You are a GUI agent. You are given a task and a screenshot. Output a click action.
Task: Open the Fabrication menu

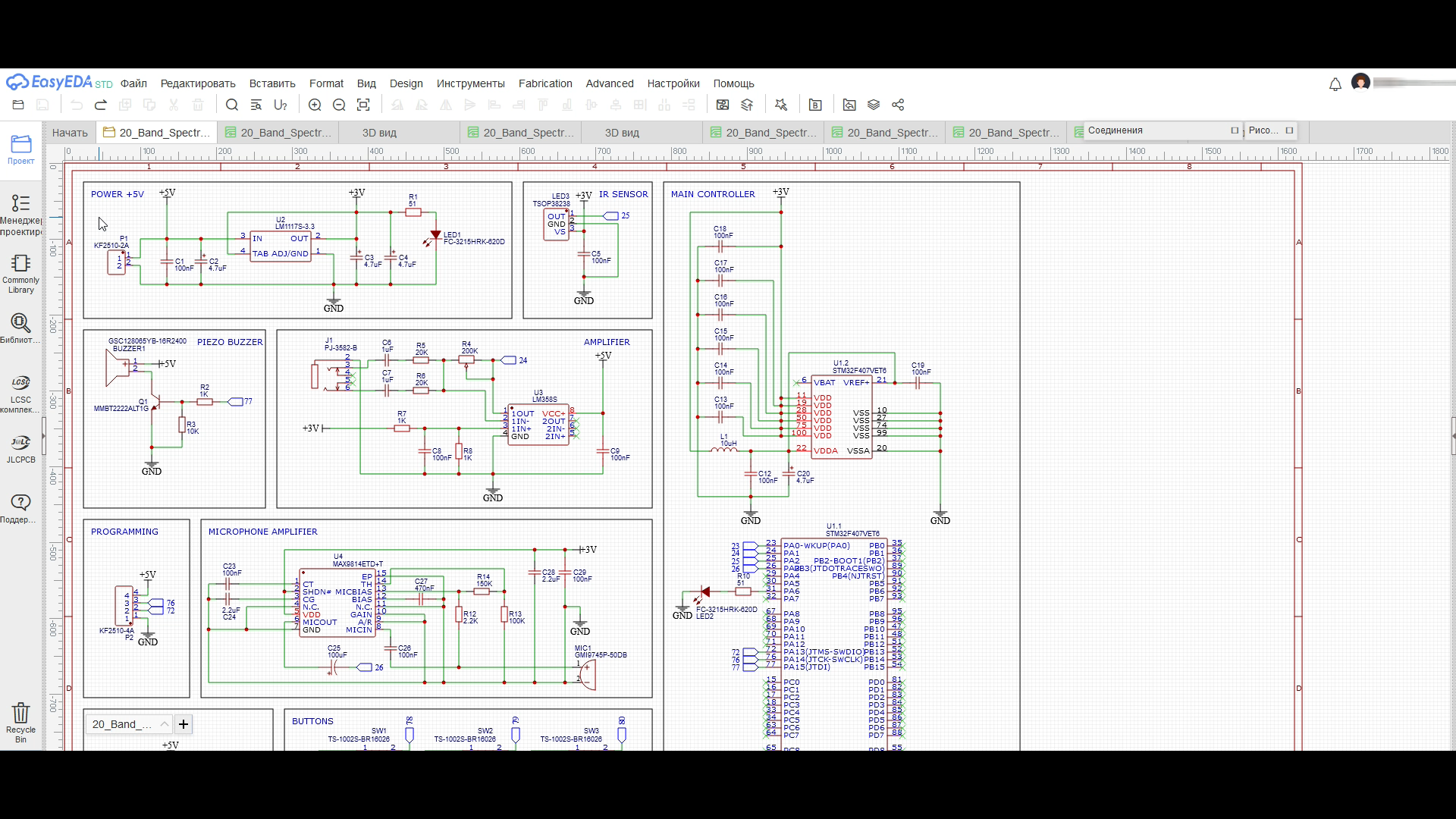(545, 83)
